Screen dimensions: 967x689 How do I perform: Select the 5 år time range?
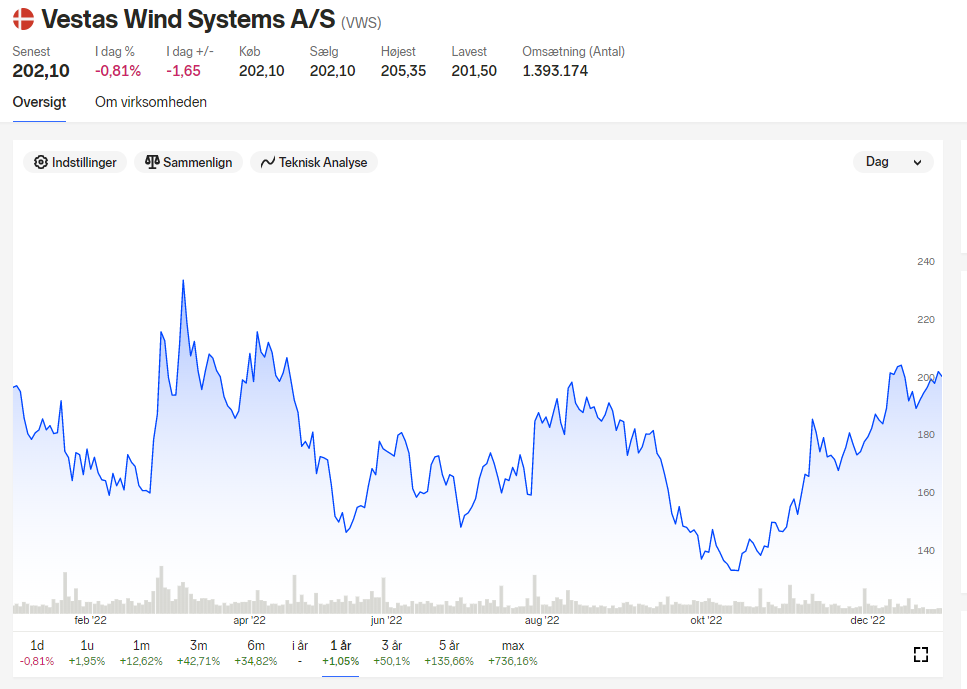pyautogui.click(x=449, y=653)
